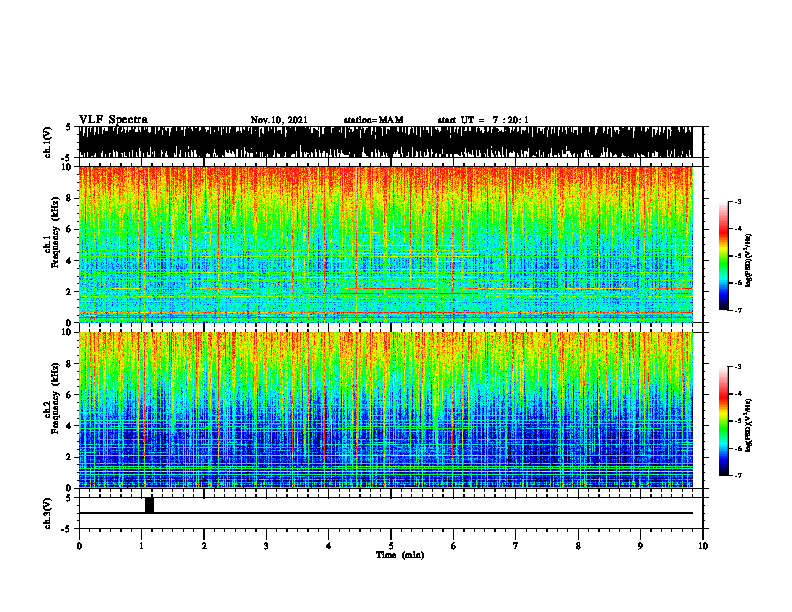Viewport: 792px width, 612px height.
Task: Click the "-7" label on ch.2 colorbar
Action: 737,475
